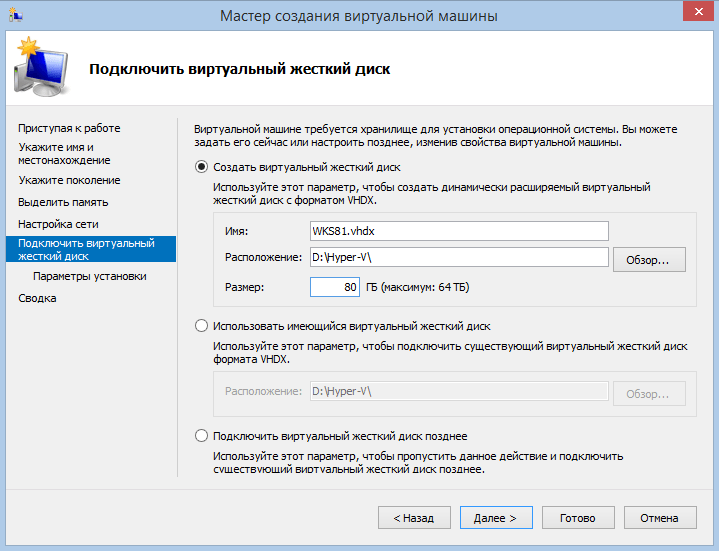Go to 'Настройка сети' step
Viewport: 719px width, 551px height.
(58, 224)
